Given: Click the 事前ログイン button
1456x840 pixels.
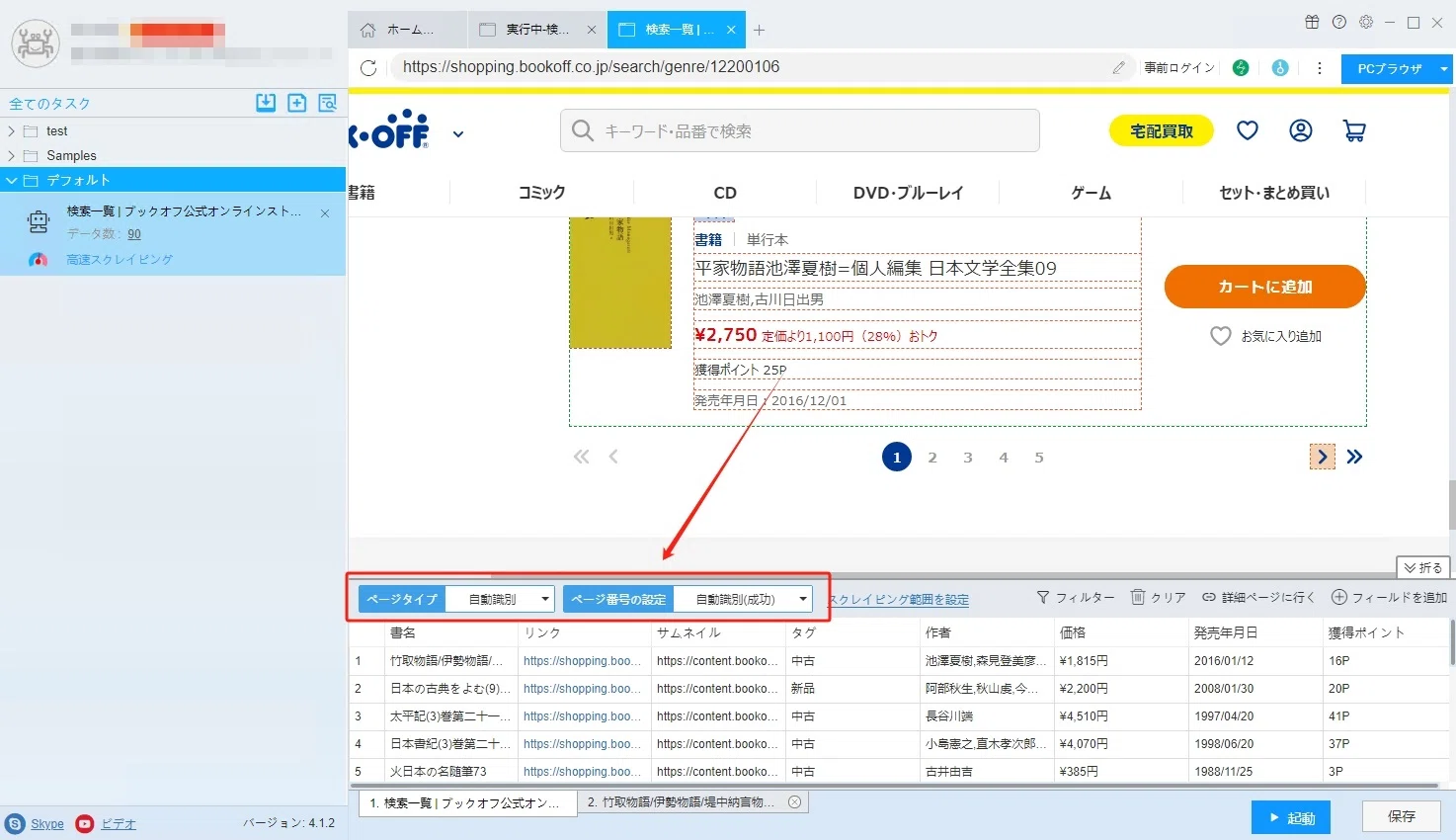Looking at the screenshot, I should click(x=1179, y=68).
